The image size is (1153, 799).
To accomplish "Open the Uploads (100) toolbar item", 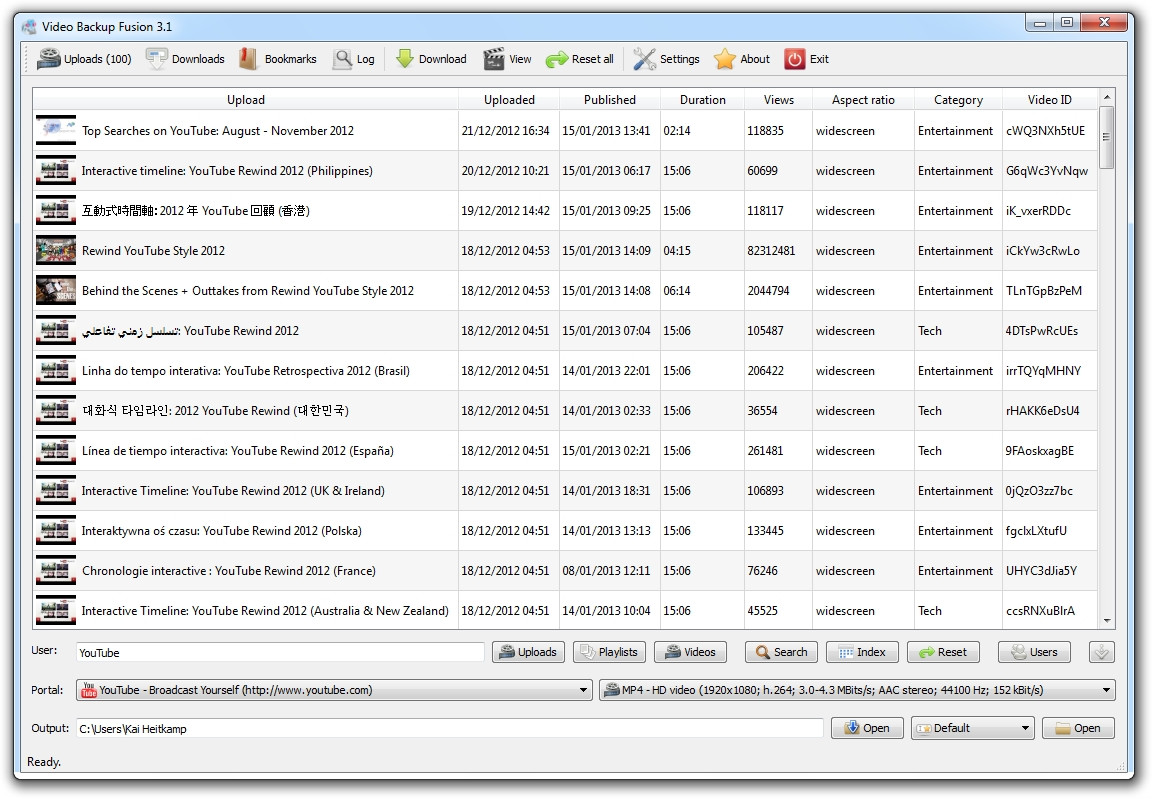I will pyautogui.click(x=85, y=59).
